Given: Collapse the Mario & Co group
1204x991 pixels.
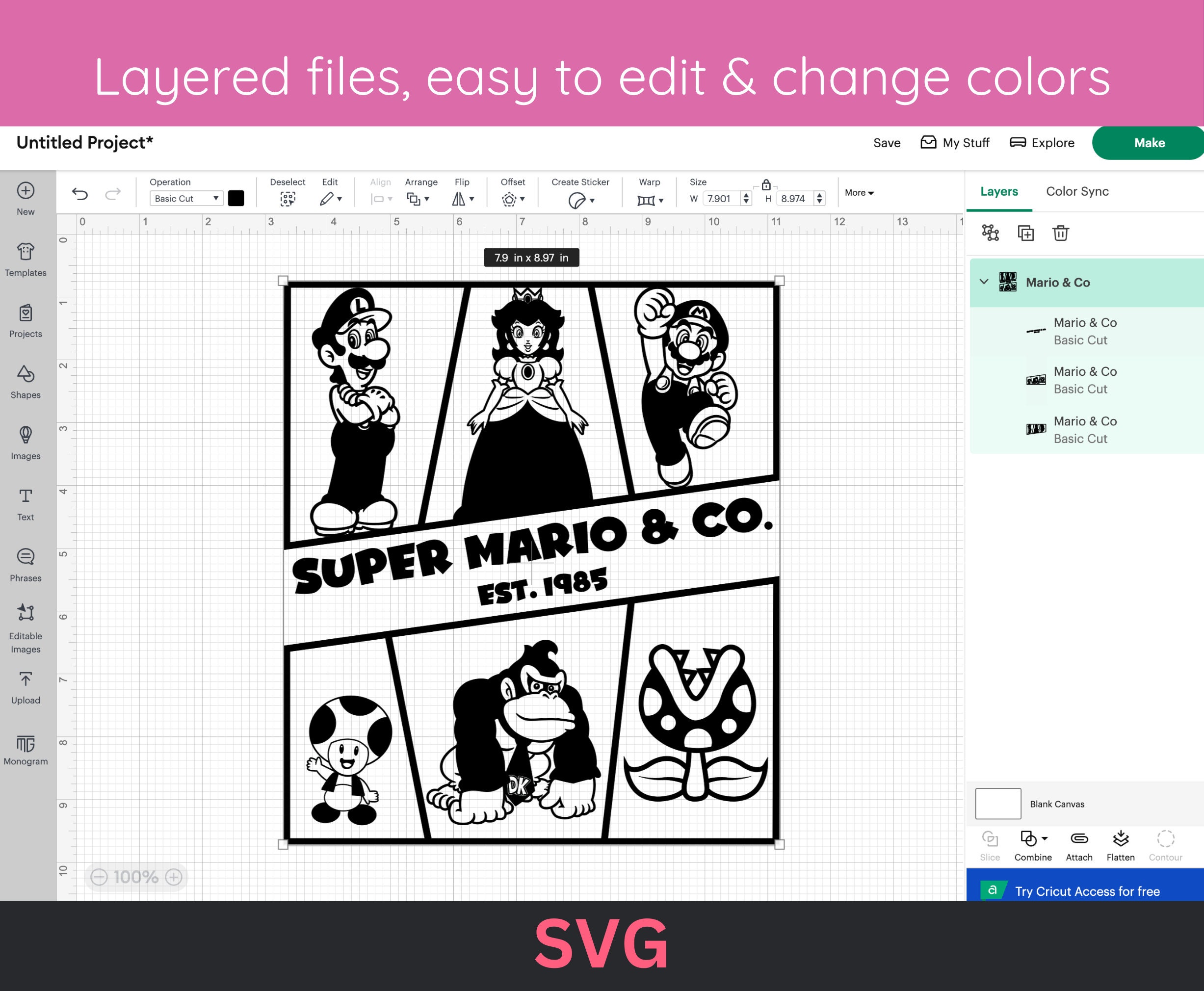Looking at the screenshot, I should [984, 282].
